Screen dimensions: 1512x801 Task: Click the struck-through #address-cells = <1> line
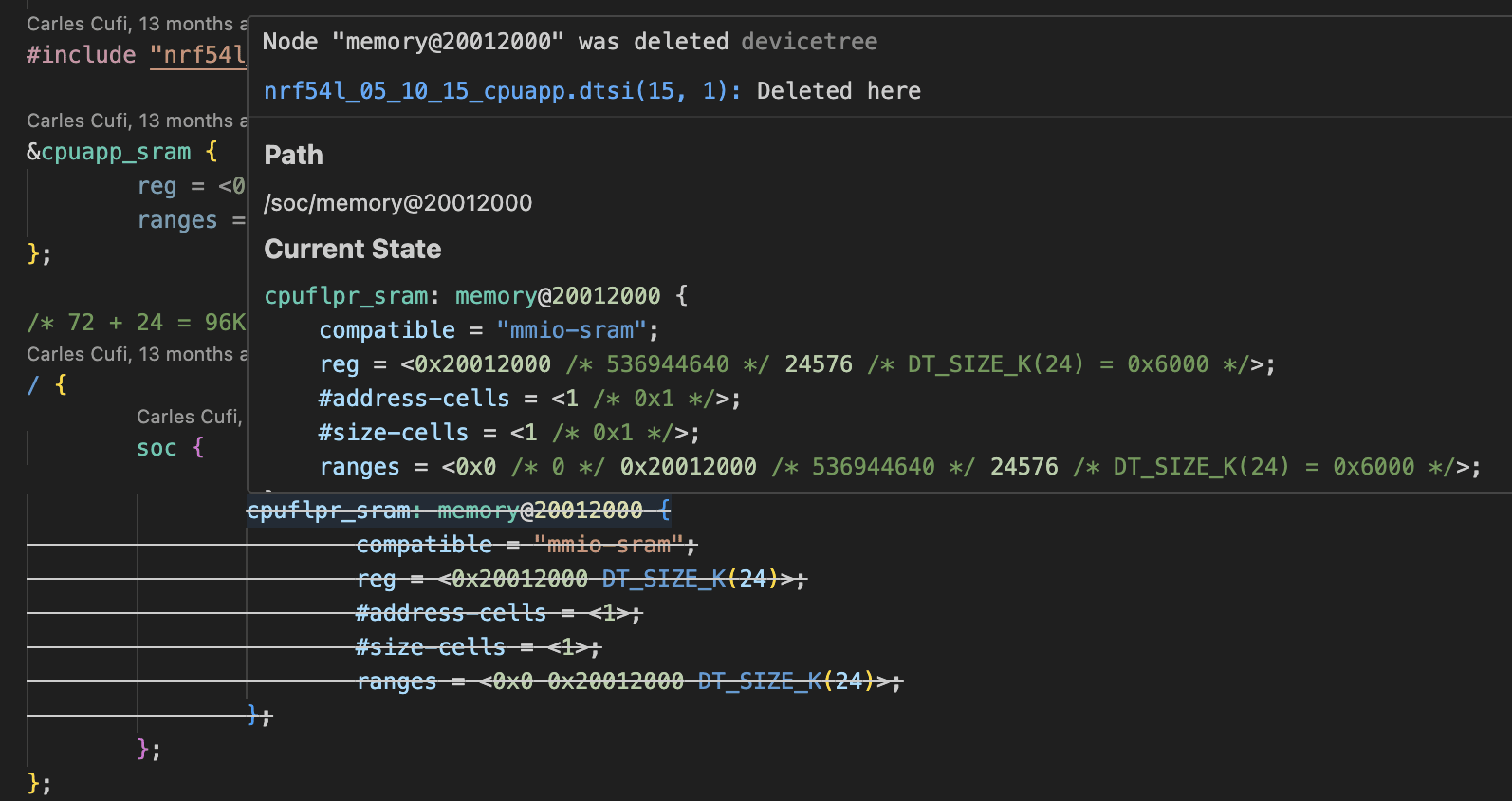[x=499, y=613]
